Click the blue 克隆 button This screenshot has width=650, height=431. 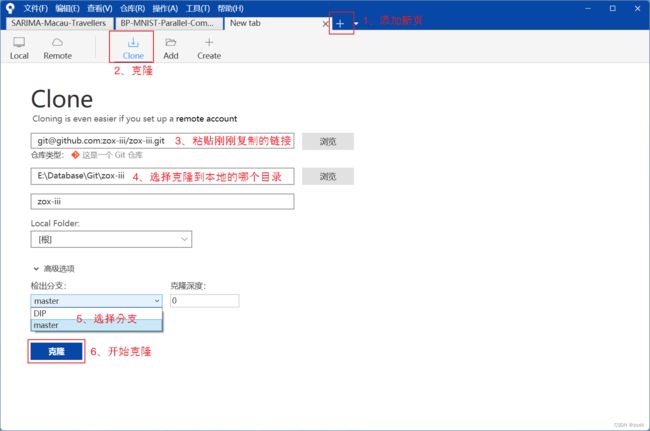click(56, 351)
